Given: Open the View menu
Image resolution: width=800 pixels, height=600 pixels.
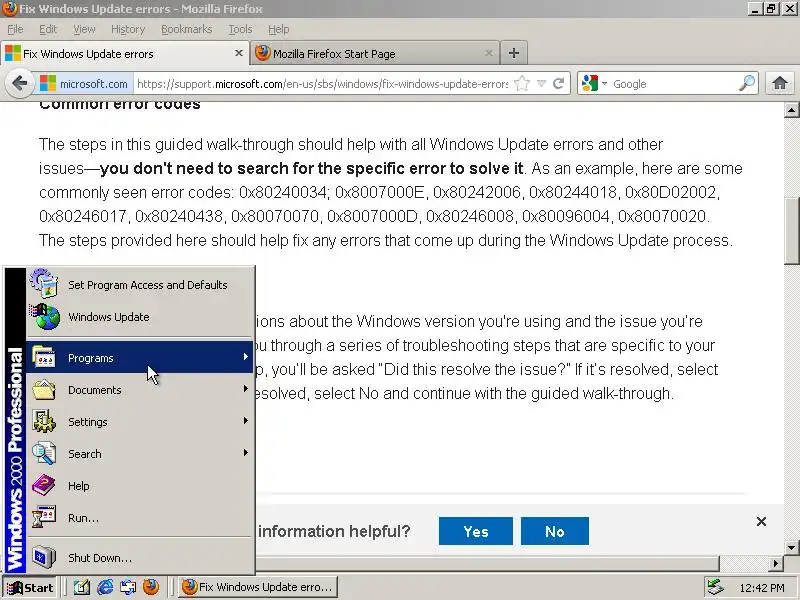Looking at the screenshot, I should point(84,29).
